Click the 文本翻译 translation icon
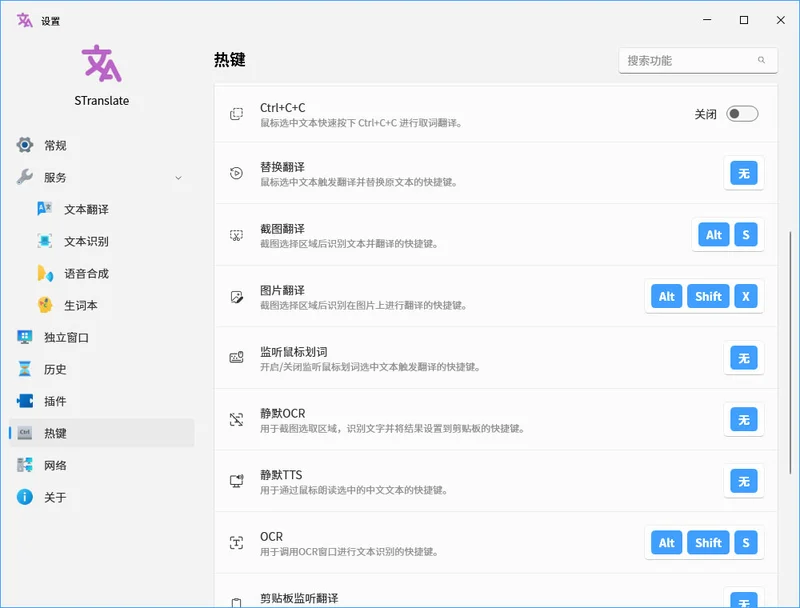Viewport: 800px width, 608px height. 45,209
